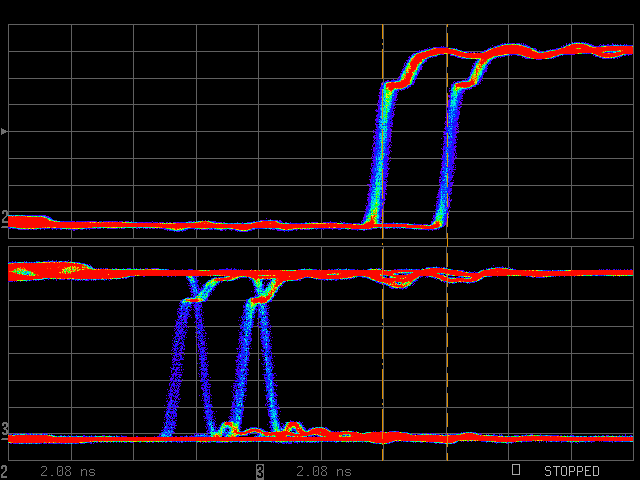Select the left orange vertical cursor in upper graticule
This screenshot has width=640, height=480.
pyautogui.click(x=383, y=131)
